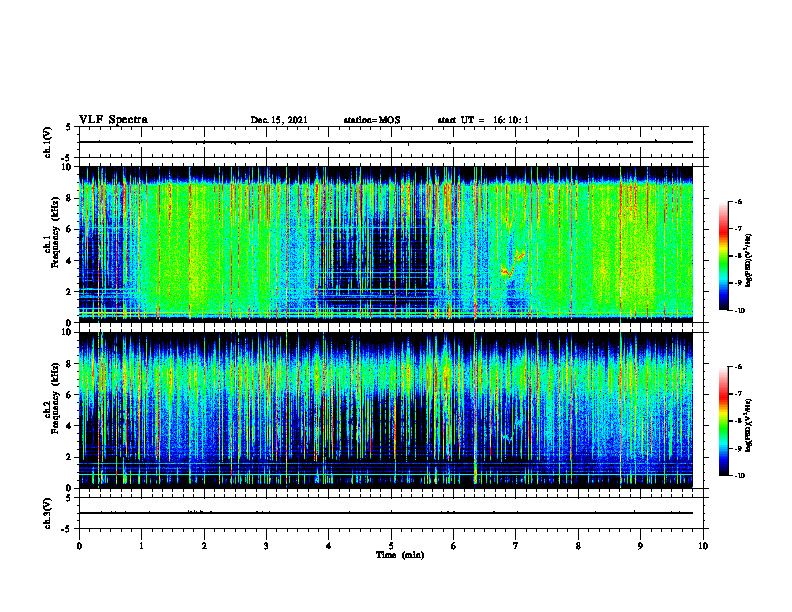Screen dimensions: 792x612
Task: Click the ch.2 'Frequency (kHz)' axis label
Action: coord(55,398)
